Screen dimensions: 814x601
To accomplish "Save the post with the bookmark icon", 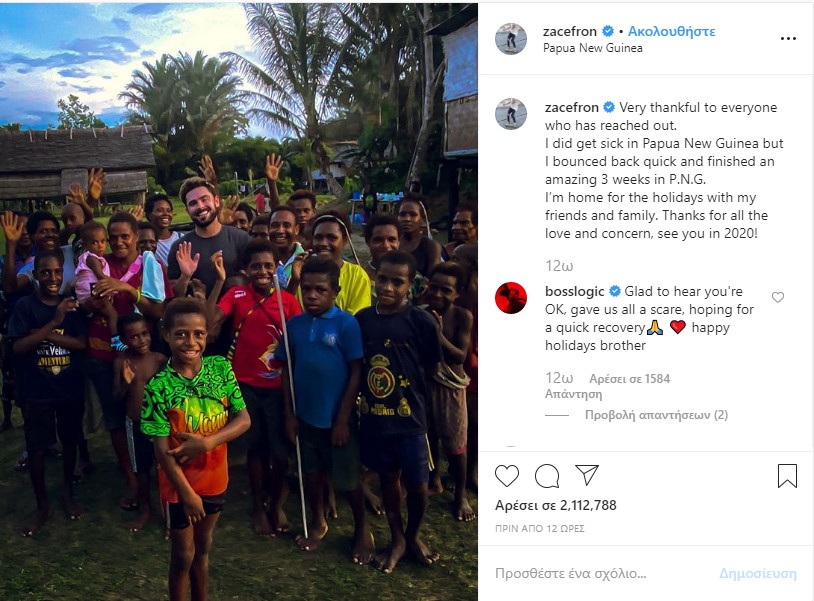I will pyautogui.click(x=787, y=476).
